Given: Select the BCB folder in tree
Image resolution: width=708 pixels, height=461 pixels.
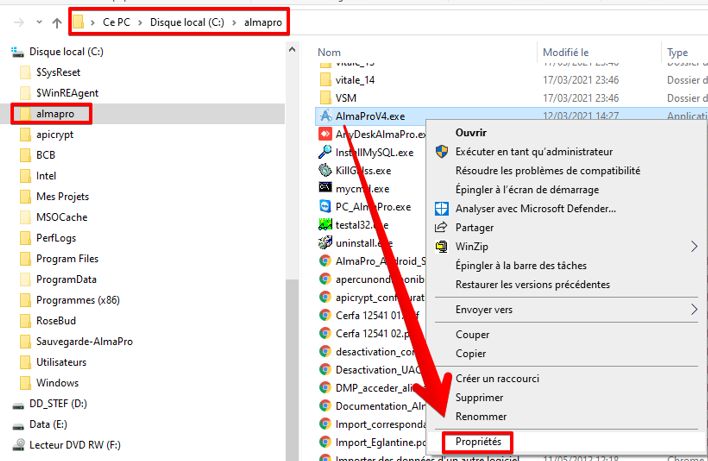Looking at the screenshot, I should [x=46, y=155].
